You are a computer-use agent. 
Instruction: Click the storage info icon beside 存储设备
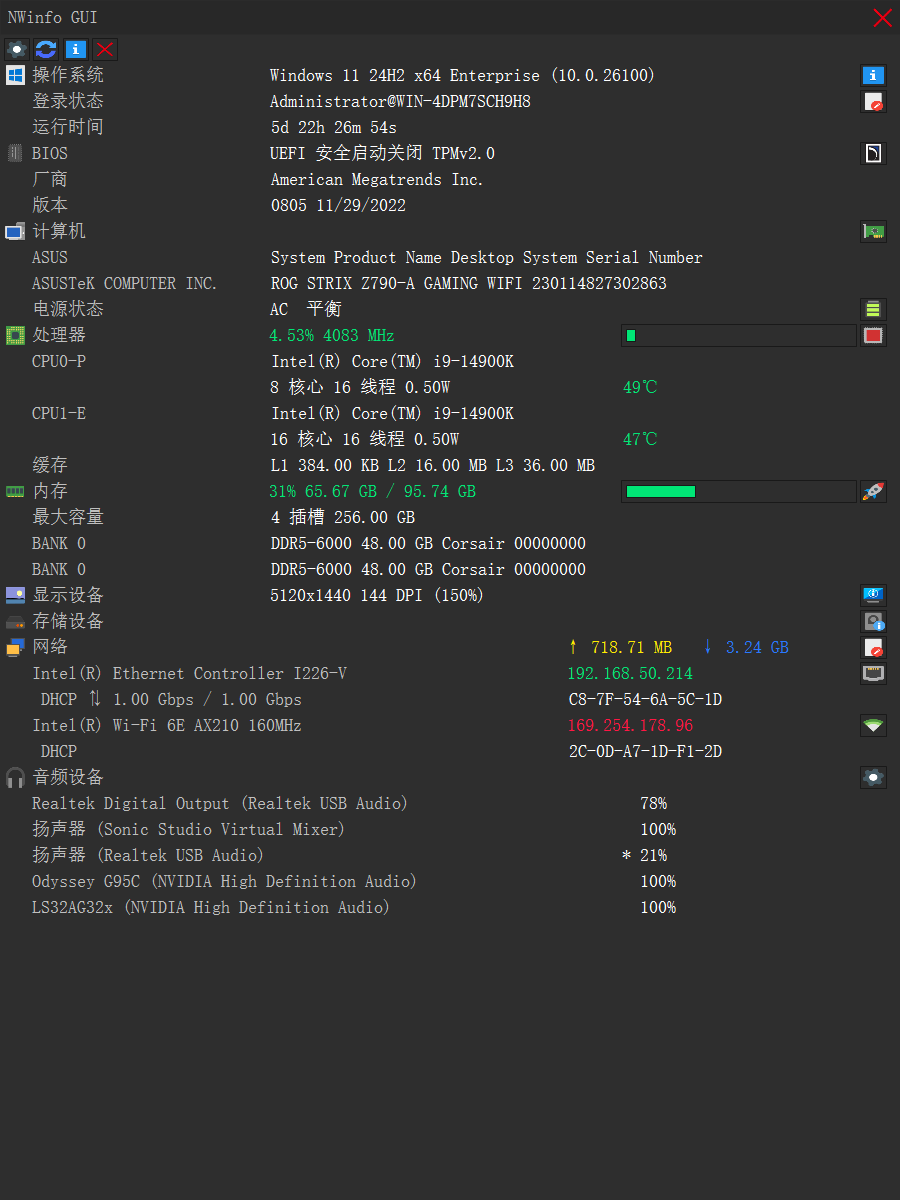coord(872,620)
